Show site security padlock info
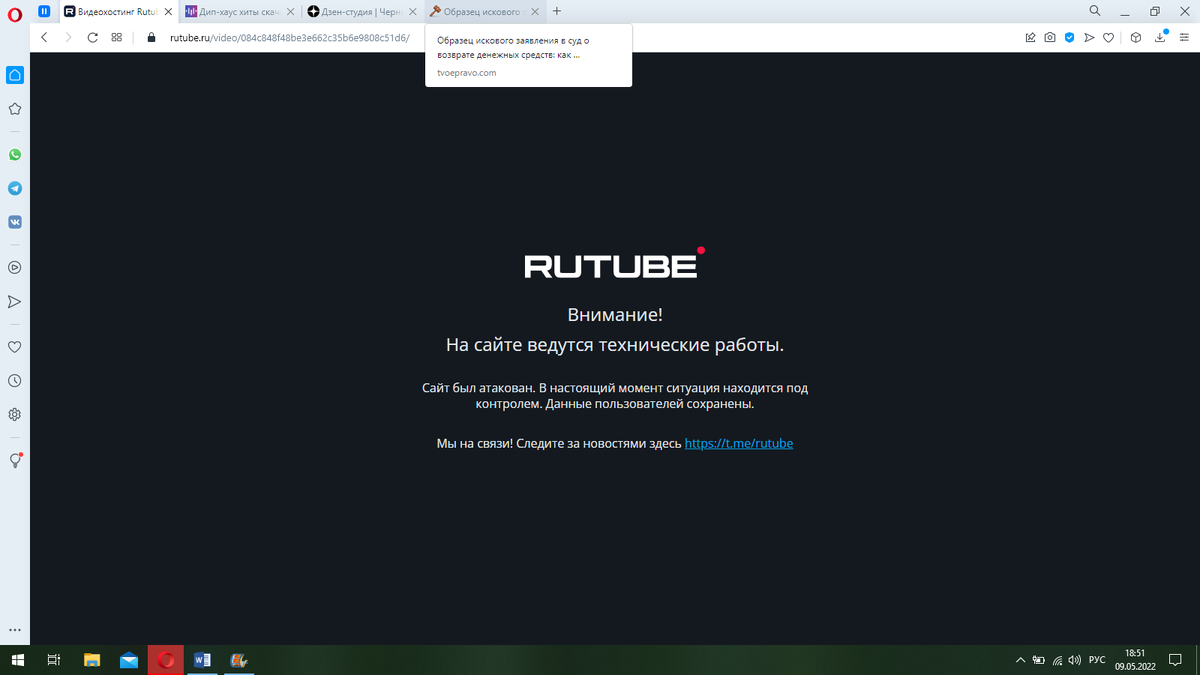Screen dimensions: 1200x675 coord(152,37)
